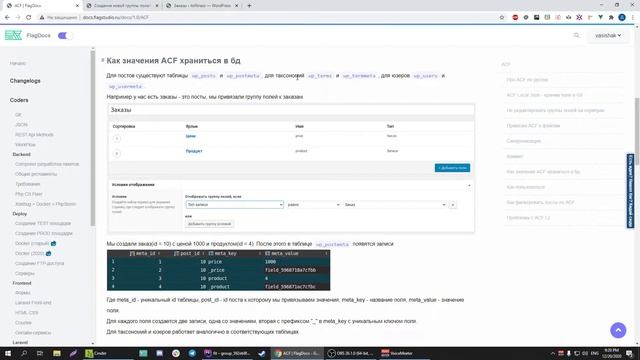Jump to Как значения ACF хранится TOC entry

(x=543, y=172)
